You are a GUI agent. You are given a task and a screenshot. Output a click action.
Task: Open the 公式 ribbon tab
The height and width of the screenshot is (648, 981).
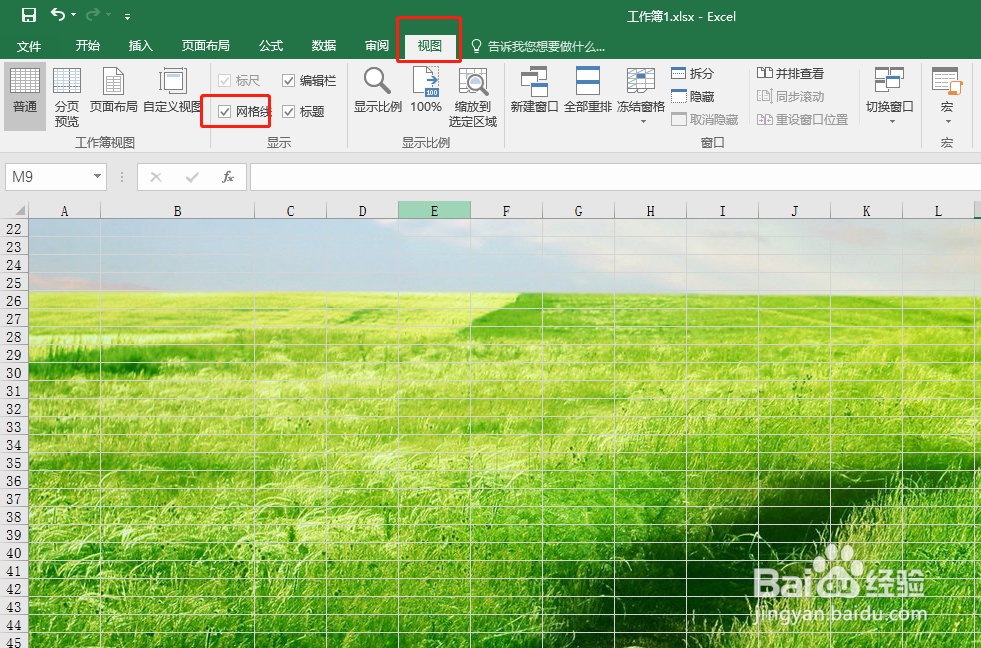click(270, 45)
